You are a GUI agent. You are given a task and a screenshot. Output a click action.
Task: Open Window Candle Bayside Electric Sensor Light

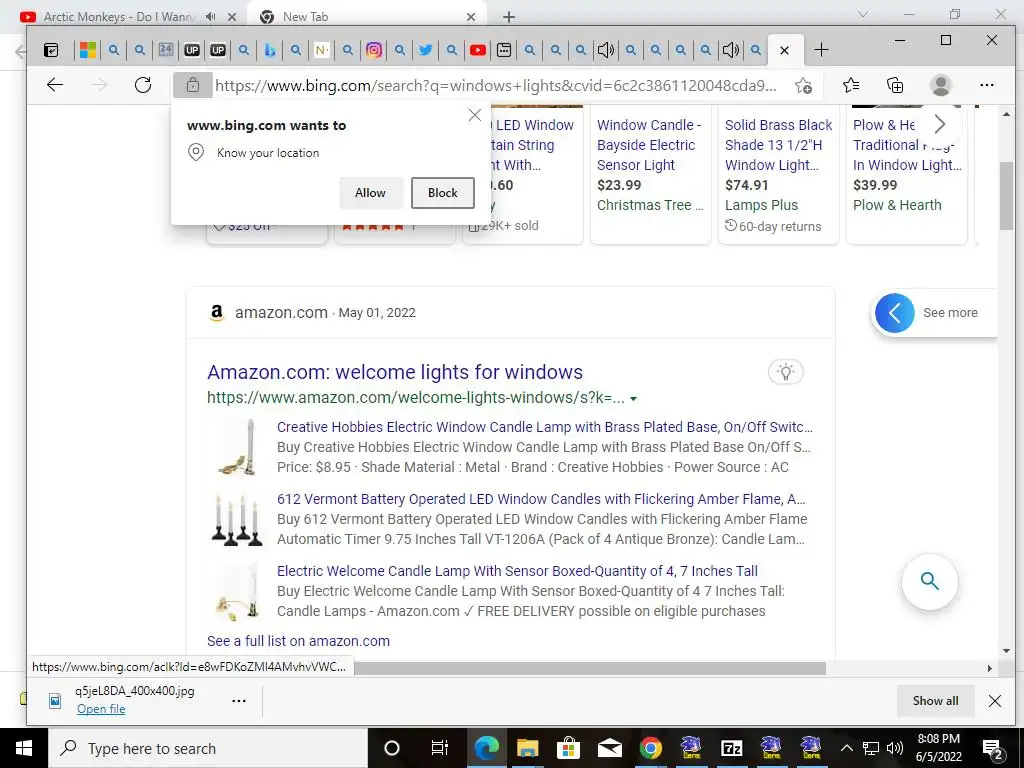pyautogui.click(x=648, y=145)
